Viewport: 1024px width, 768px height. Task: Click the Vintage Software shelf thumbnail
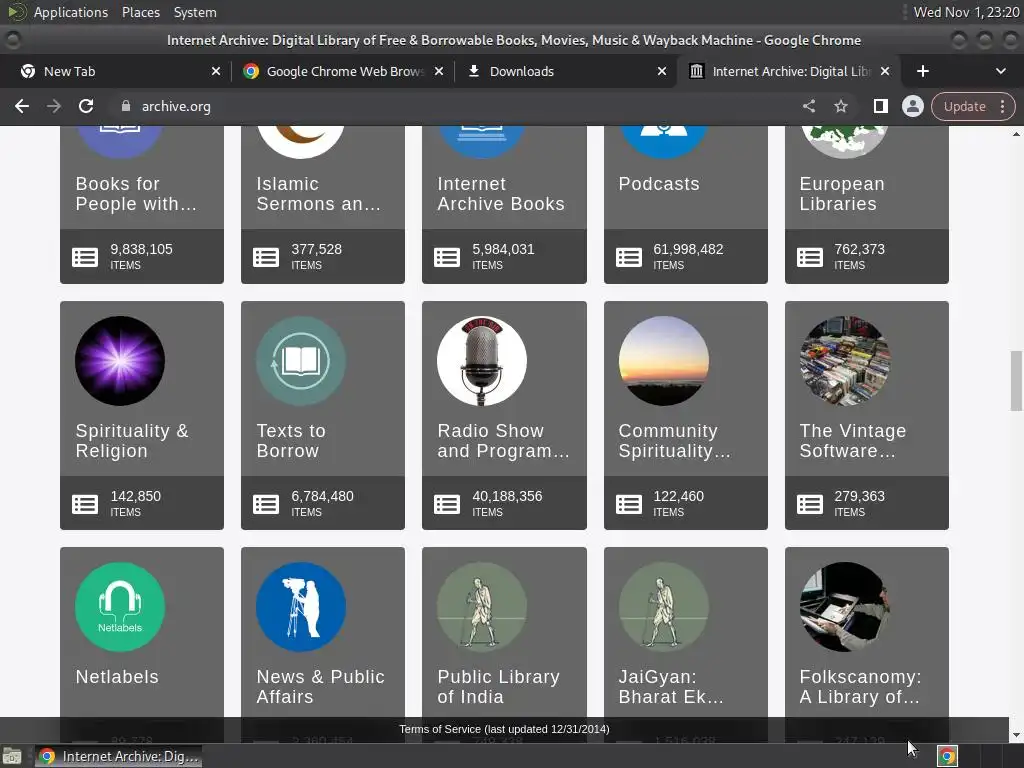pyautogui.click(x=844, y=361)
